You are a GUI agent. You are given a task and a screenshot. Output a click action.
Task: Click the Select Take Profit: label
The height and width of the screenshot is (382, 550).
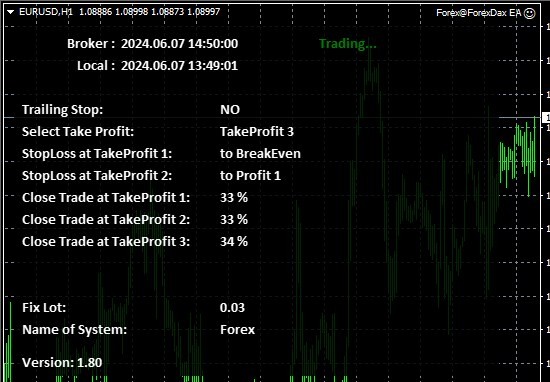tap(78, 132)
